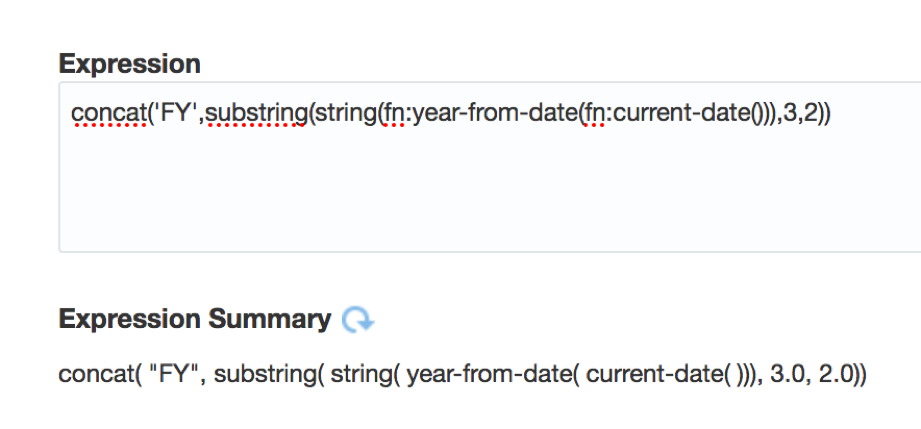The height and width of the screenshot is (429, 921).
Task: Click the 'Expression Summary' heading
Action: [x=195, y=320]
